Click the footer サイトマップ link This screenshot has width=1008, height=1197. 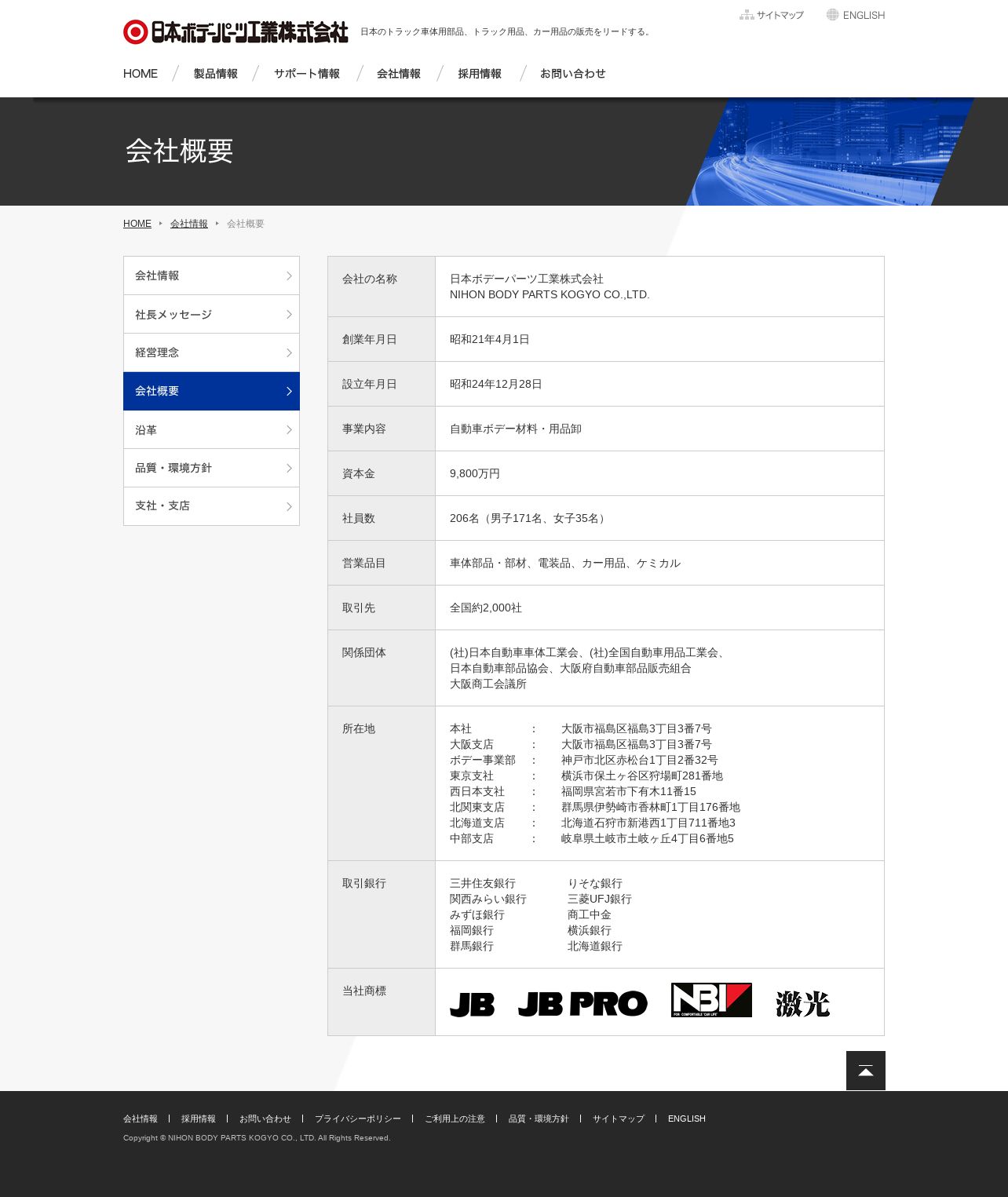coord(619,1119)
